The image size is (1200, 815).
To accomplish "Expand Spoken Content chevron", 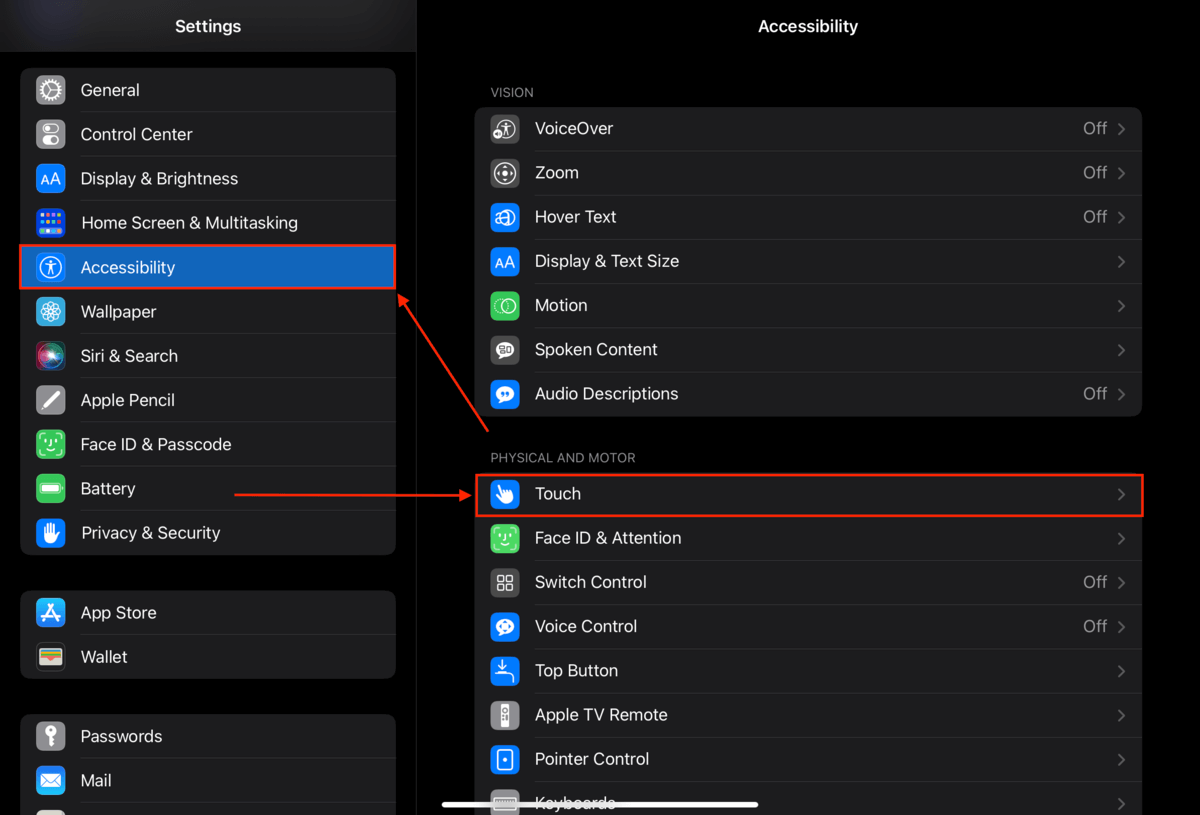I will (1122, 350).
